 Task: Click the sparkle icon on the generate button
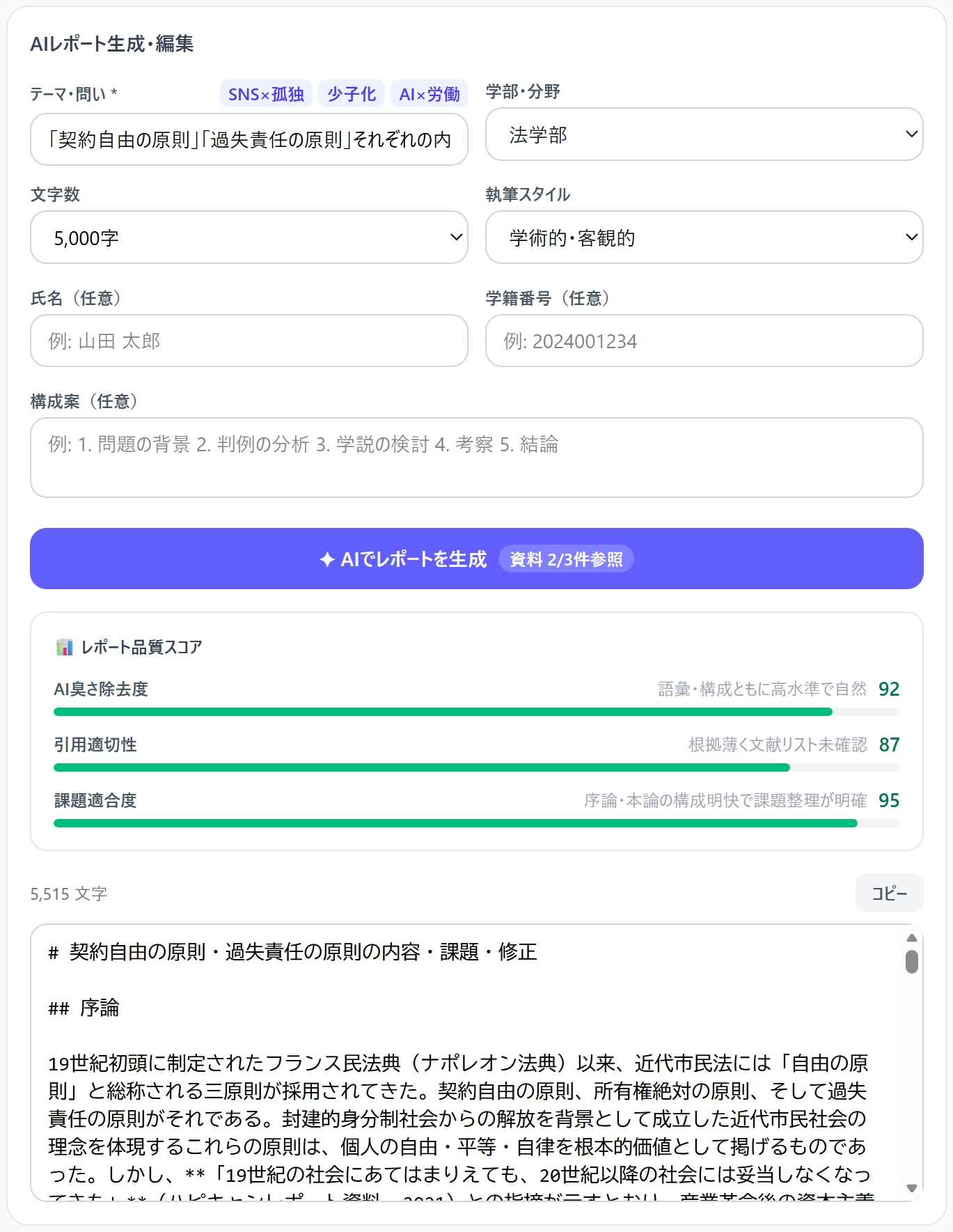tap(327, 559)
